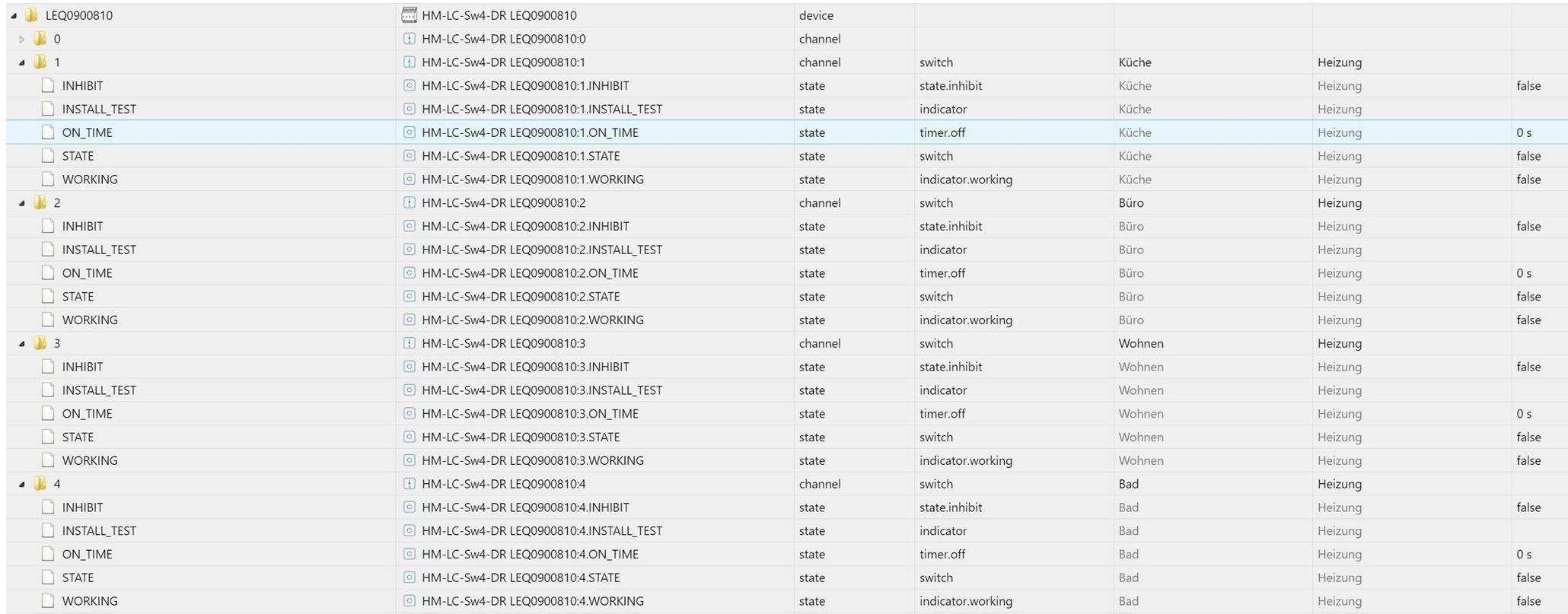Viewport: 1568px width, 614px height.
Task: Click the folder icon of LEQ0900810
Action: [31, 15]
